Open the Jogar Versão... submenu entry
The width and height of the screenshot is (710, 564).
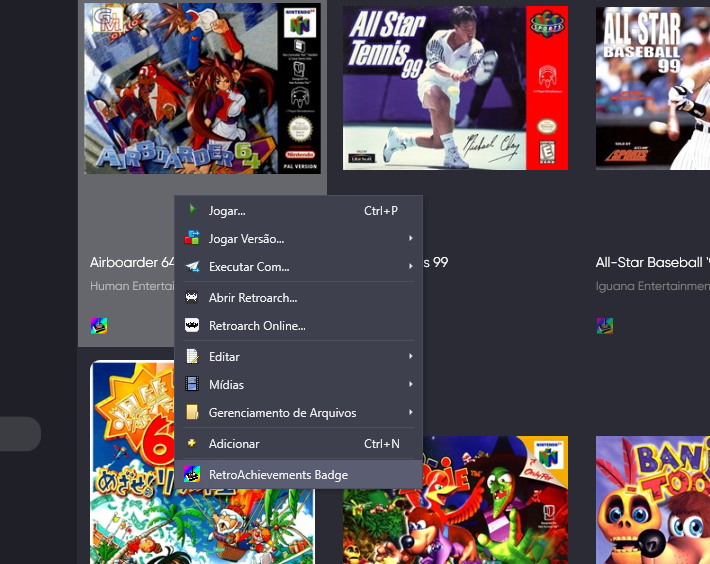click(298, 239)
